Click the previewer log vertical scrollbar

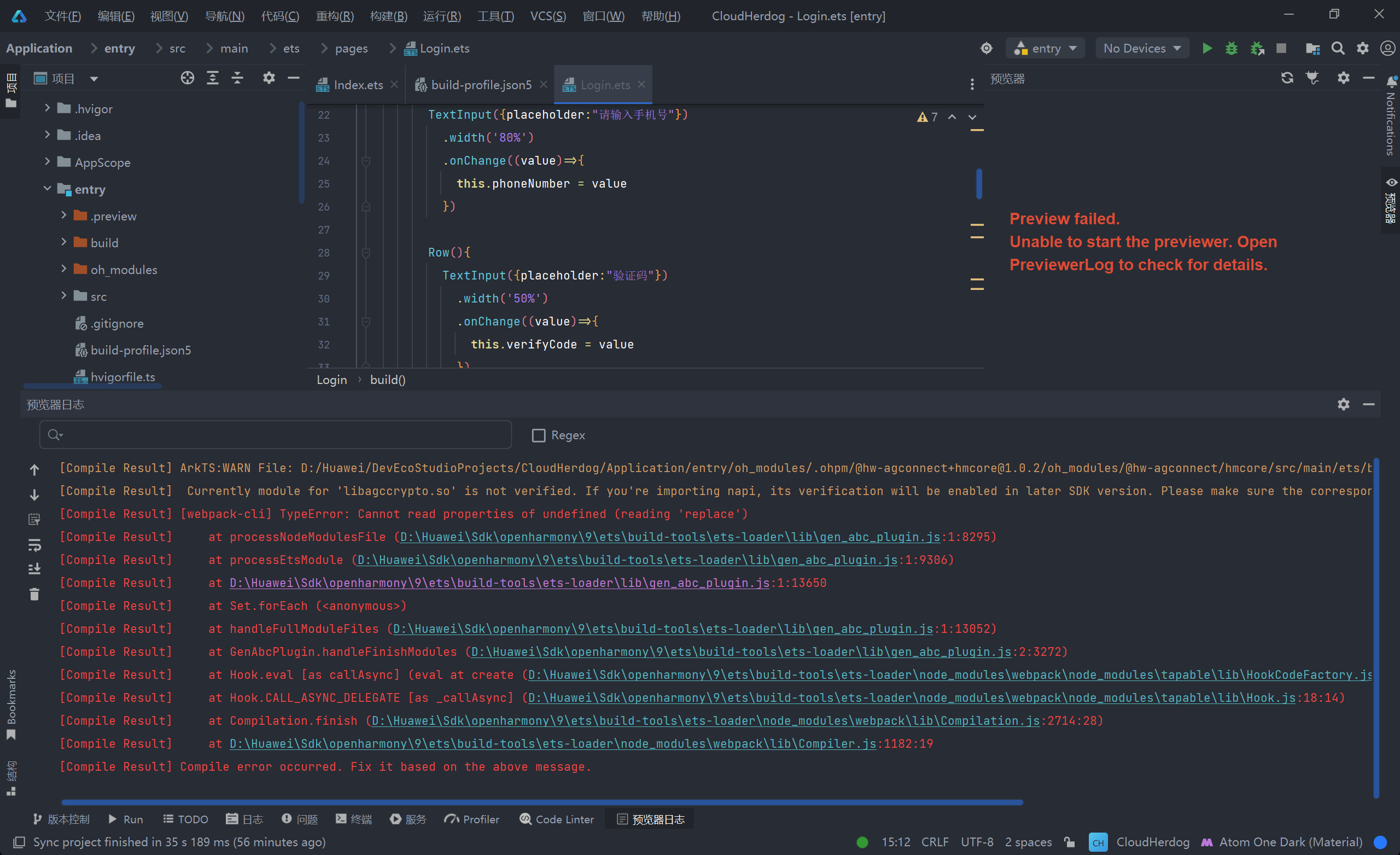point(1376,628)
